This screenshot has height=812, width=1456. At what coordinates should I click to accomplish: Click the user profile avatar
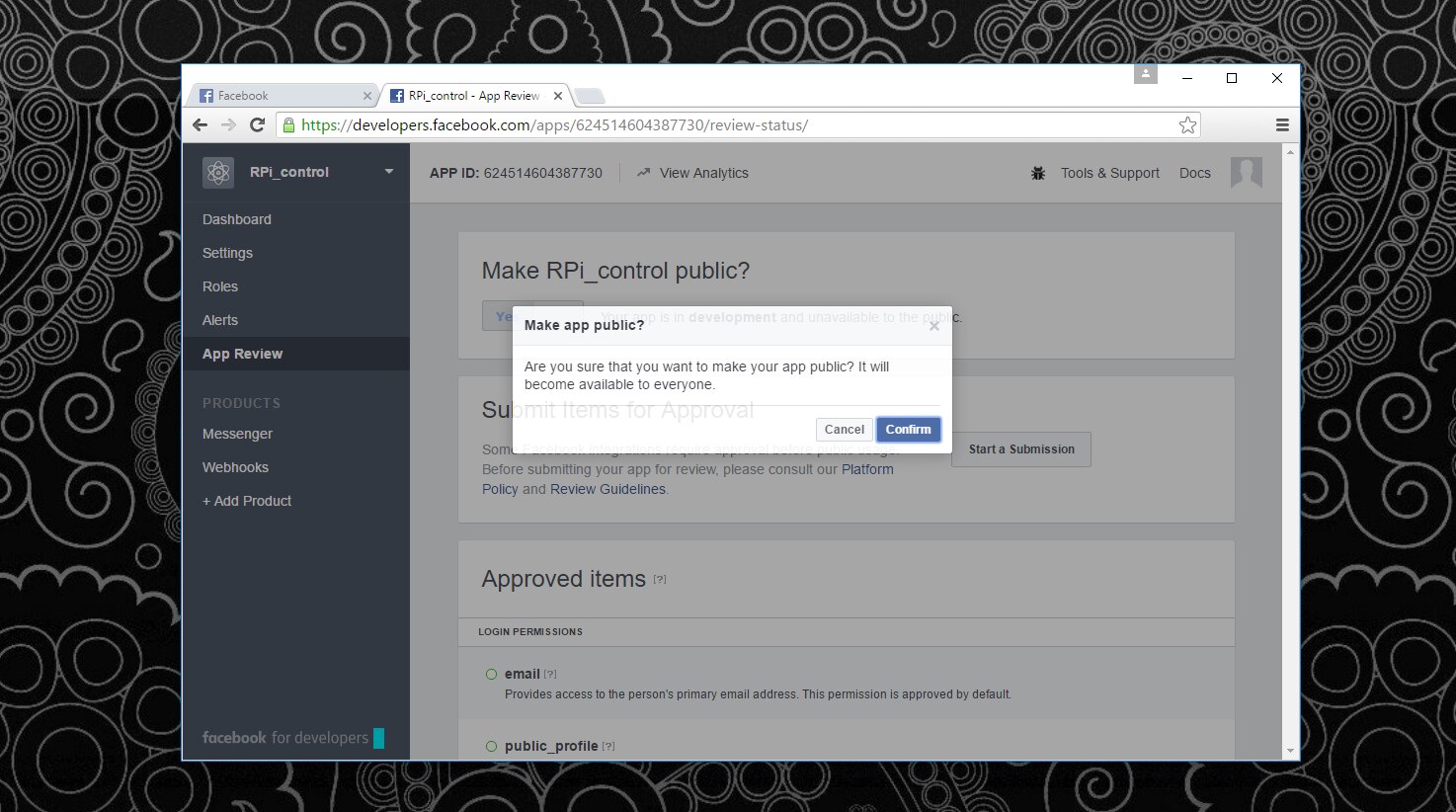click(x=1246, y=173)
